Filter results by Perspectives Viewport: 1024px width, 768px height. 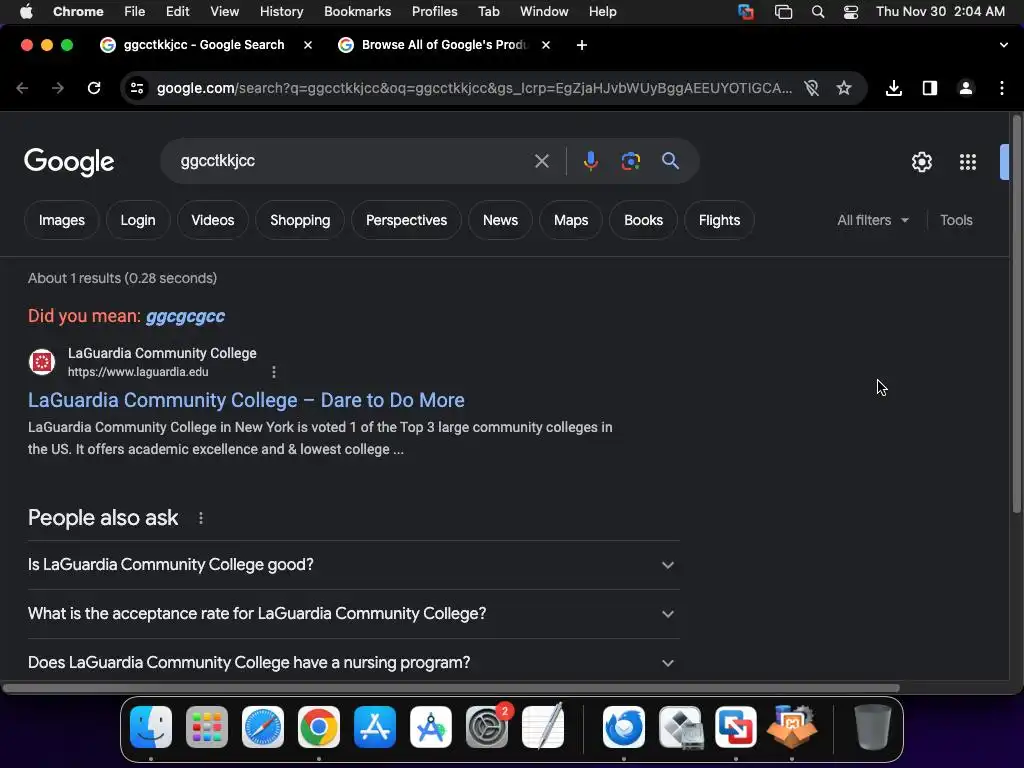(406, 220)
